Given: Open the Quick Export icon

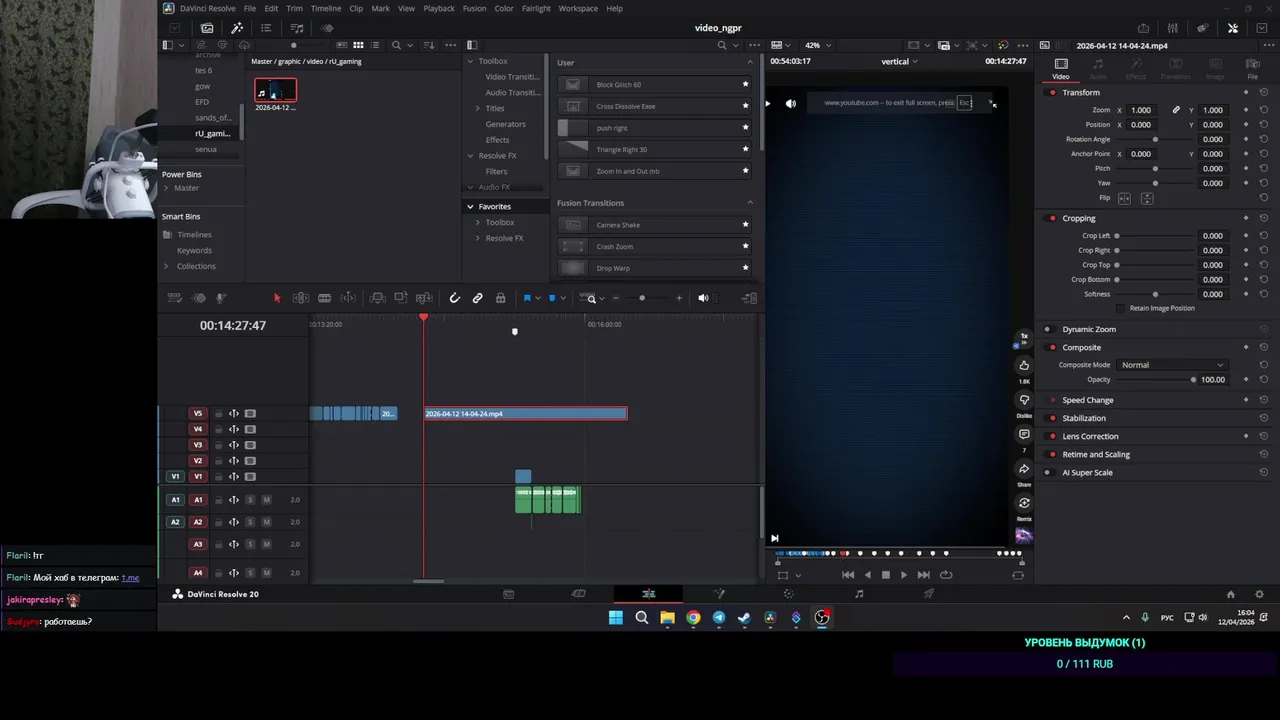Looking at the screenshot, I should pyautogui.click(x=1143, y=28).
